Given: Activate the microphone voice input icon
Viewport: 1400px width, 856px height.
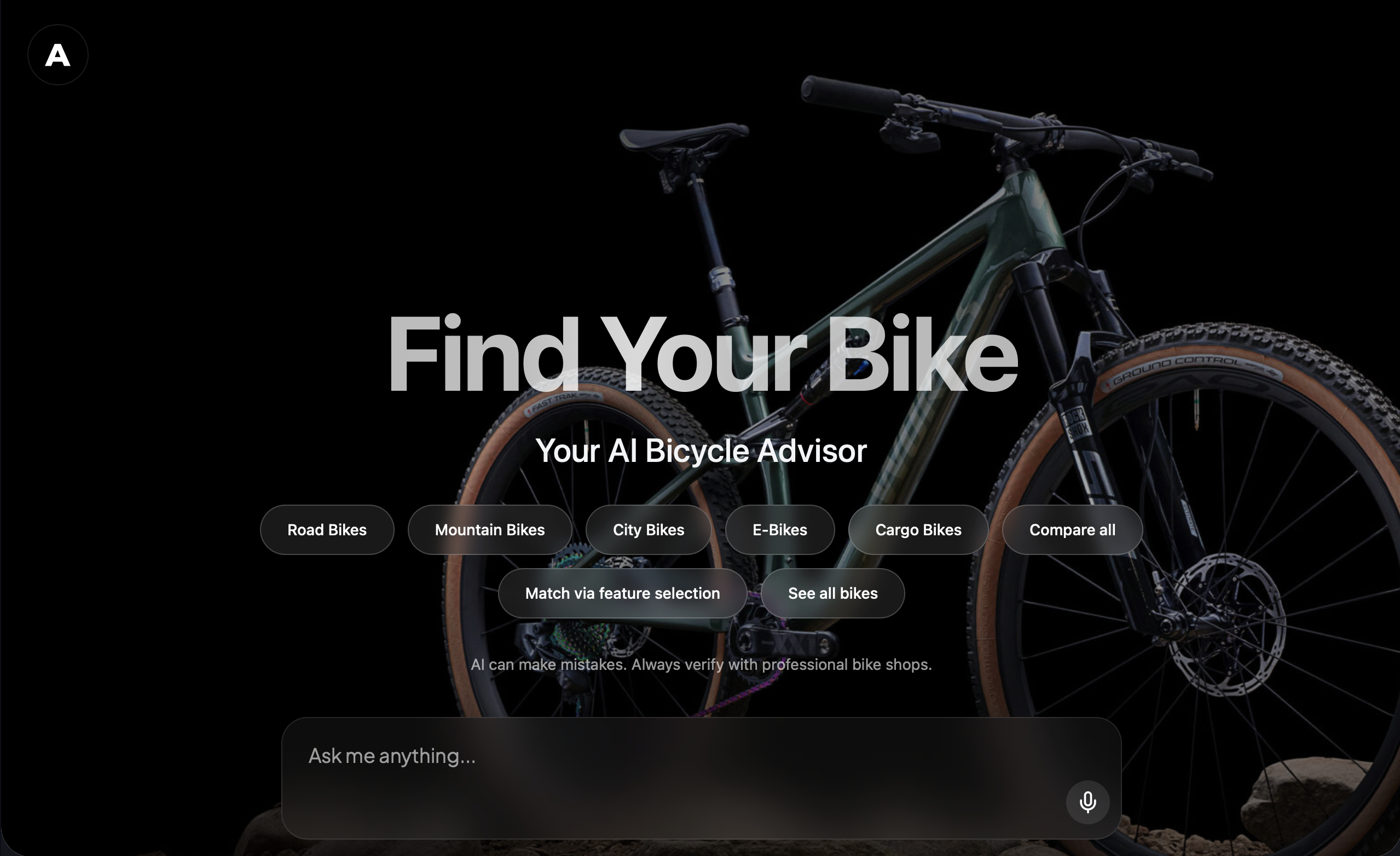Looking at the screenshot, I should click(x=1087, y=802).
